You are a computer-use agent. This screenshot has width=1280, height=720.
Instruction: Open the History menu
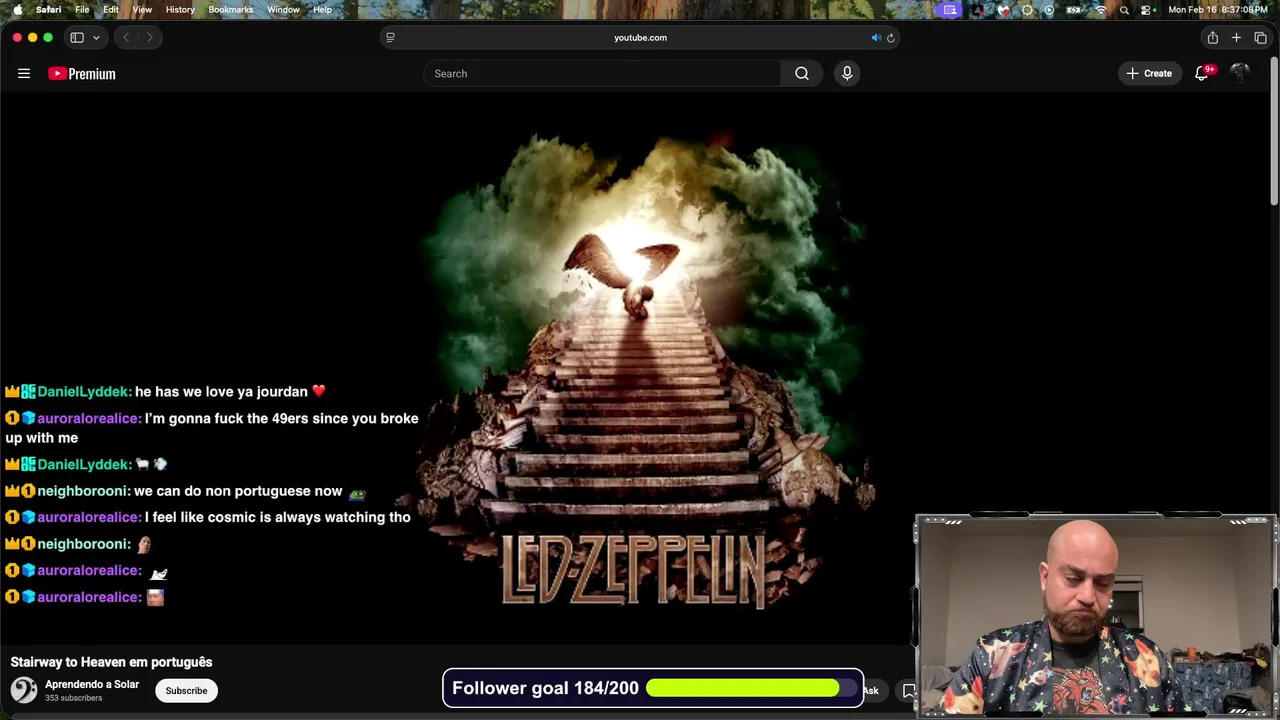point(180,9)
